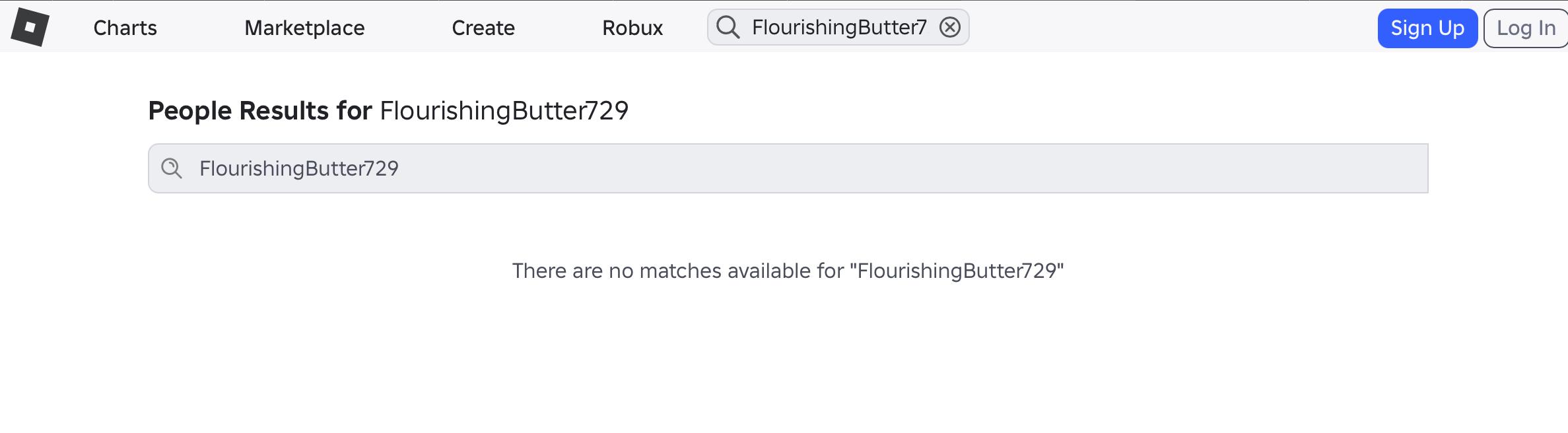1568x433 pixels.
Task: Select the Robux menu item
Action: [x=632, y=28]
